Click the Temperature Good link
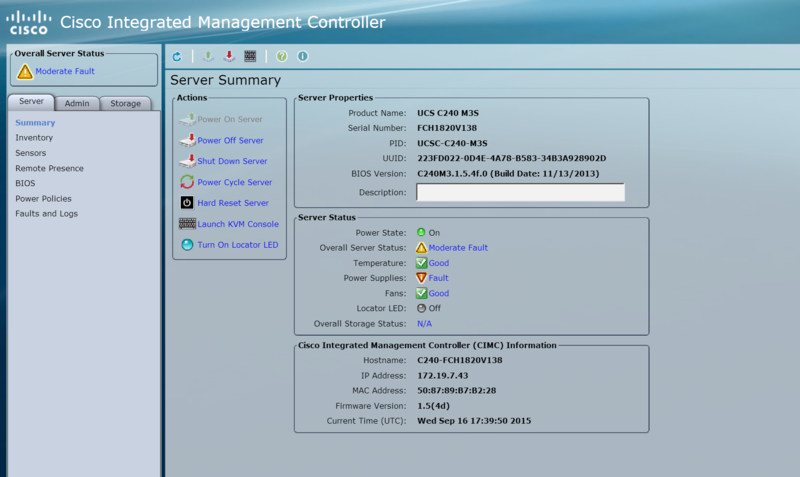The height and width of the screenshot is (477, 800). 439,263
